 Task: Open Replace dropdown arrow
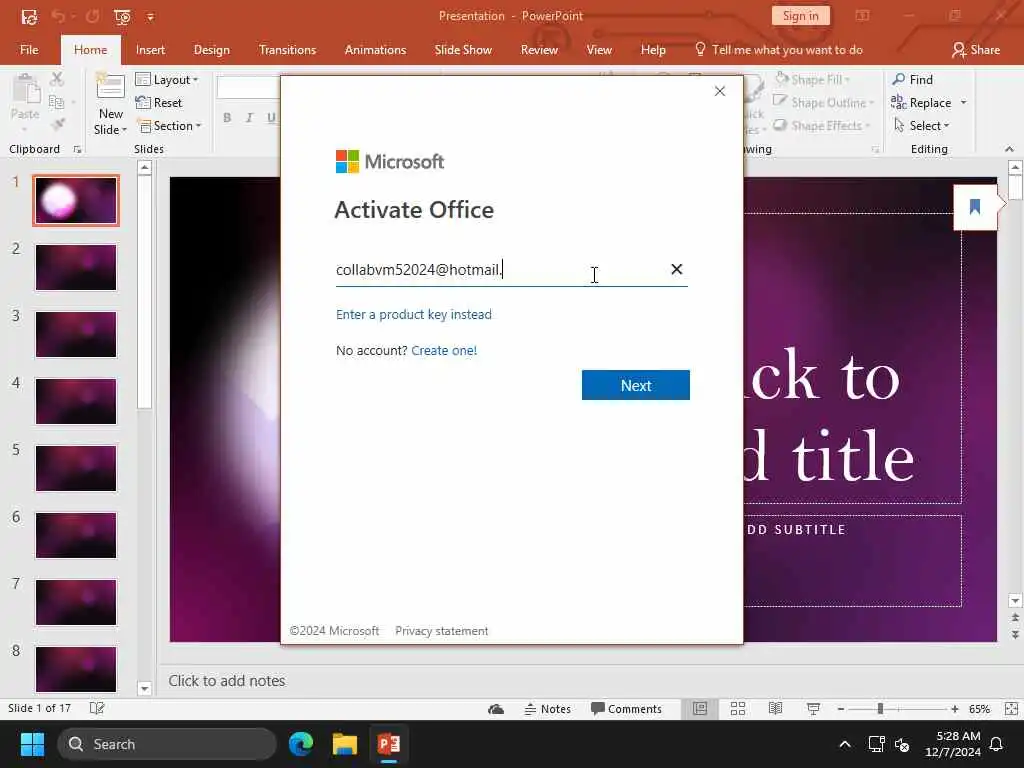pos(963,103)
